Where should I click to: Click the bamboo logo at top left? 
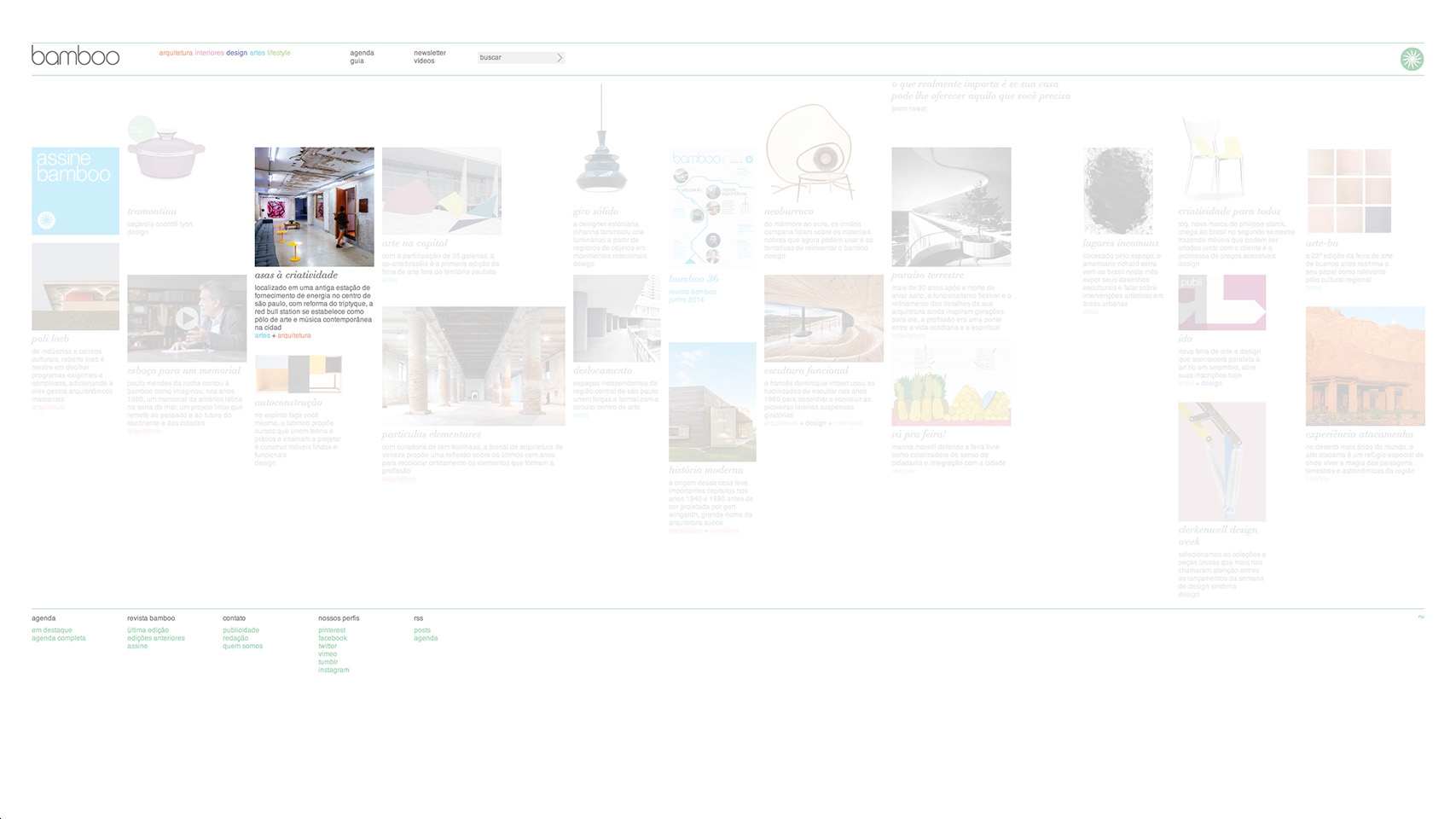coord(77,56)
